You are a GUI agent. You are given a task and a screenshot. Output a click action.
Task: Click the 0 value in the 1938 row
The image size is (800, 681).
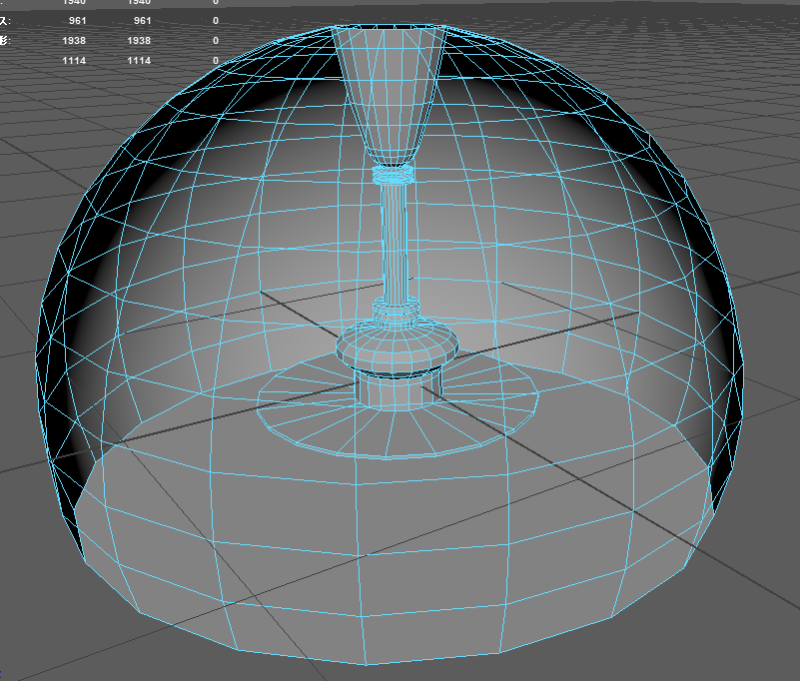(x=216, y=41)
